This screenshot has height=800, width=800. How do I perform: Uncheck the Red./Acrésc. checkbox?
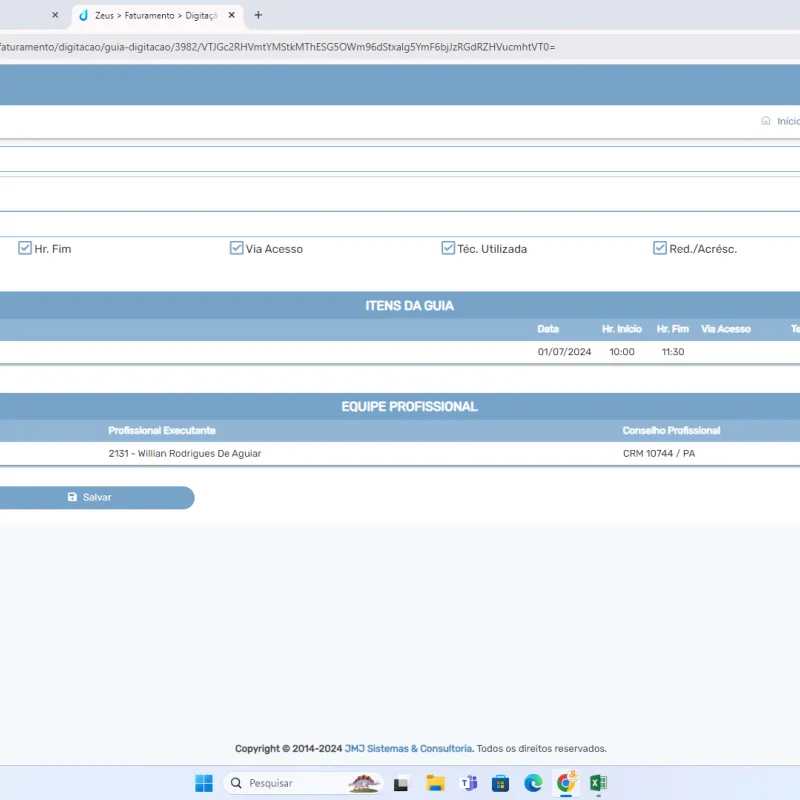660,248
